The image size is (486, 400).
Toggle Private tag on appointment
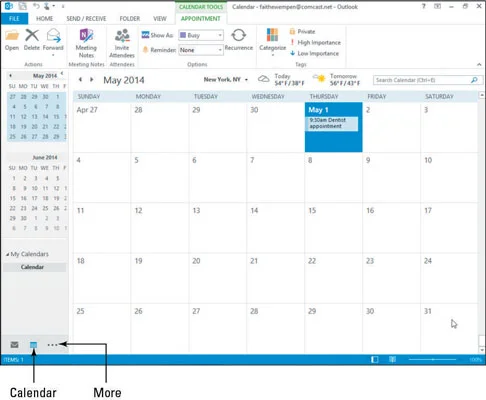tap(302, 32)
